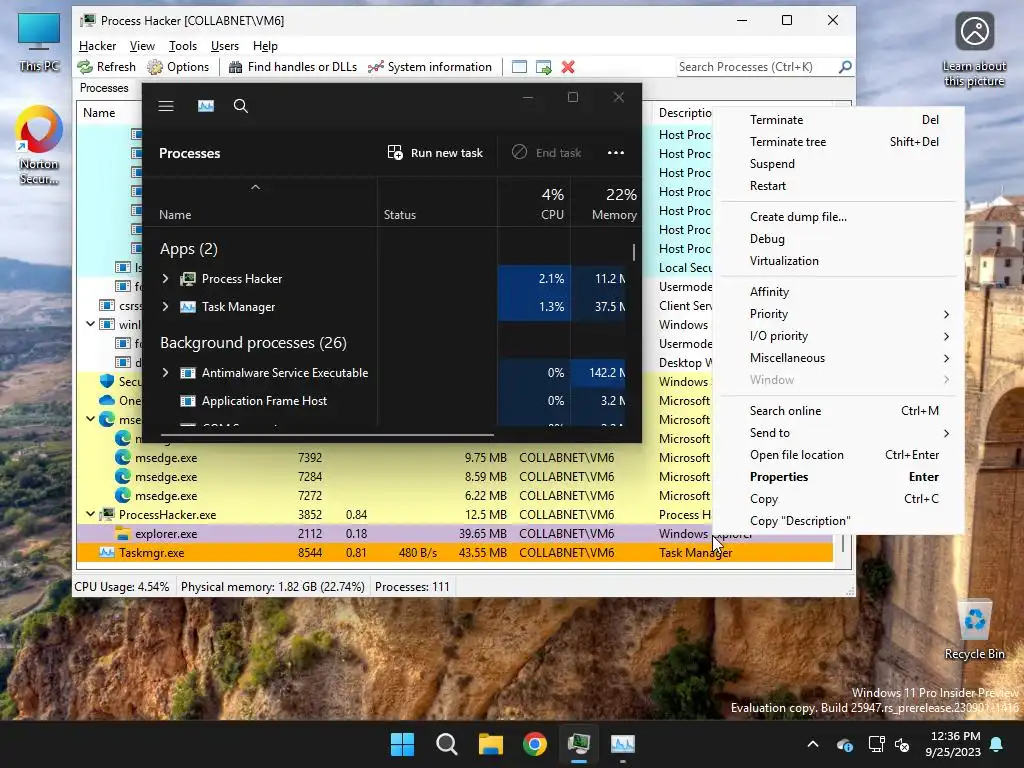This screenshot has height=768, width=1024.
Task: Sort Task Manager by the Memory column
Action: [x=607, y=204]
